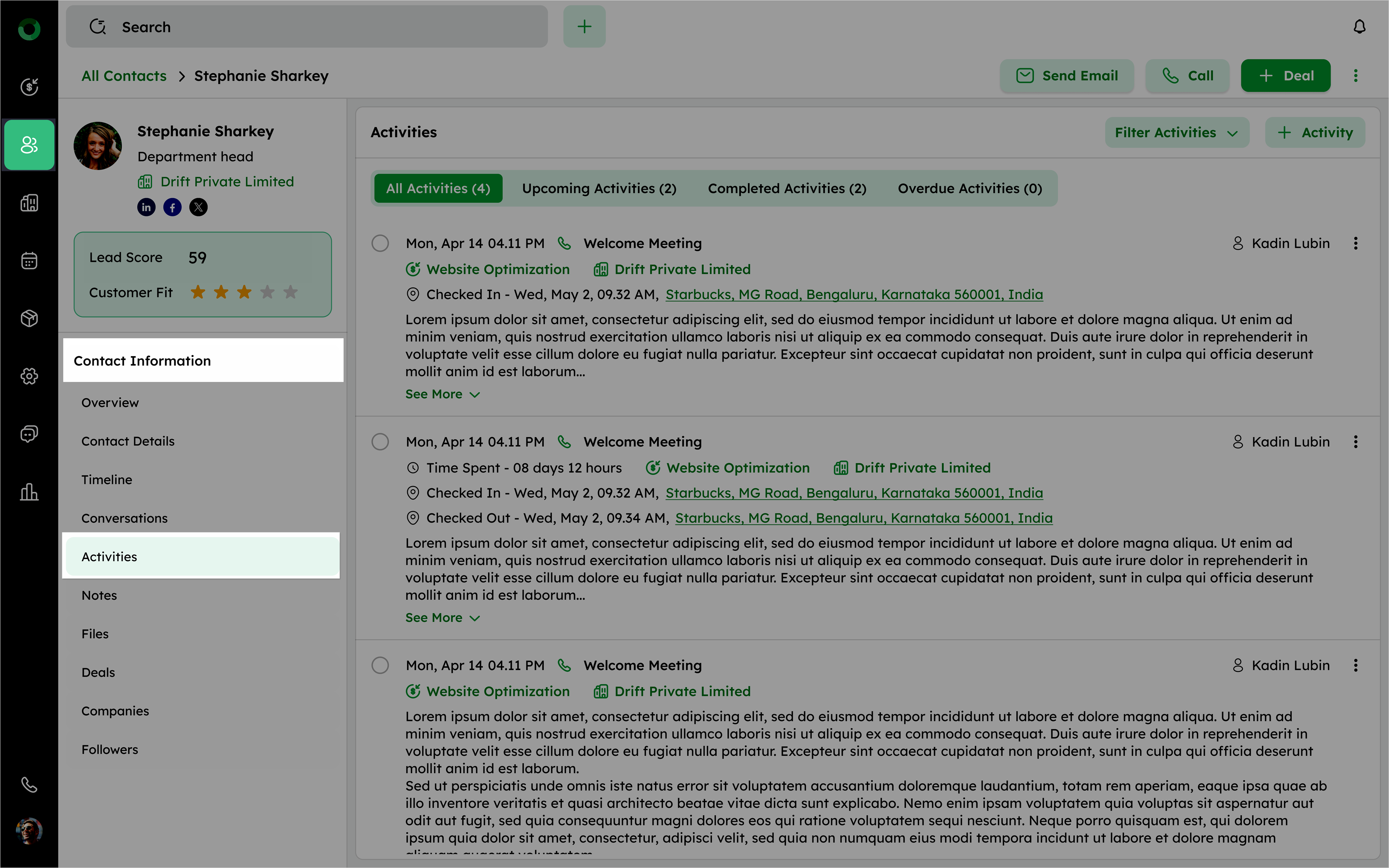1389x868 pixels.
Task: Mark the second Welcome Meeting as complete
Action: (380, 442)
